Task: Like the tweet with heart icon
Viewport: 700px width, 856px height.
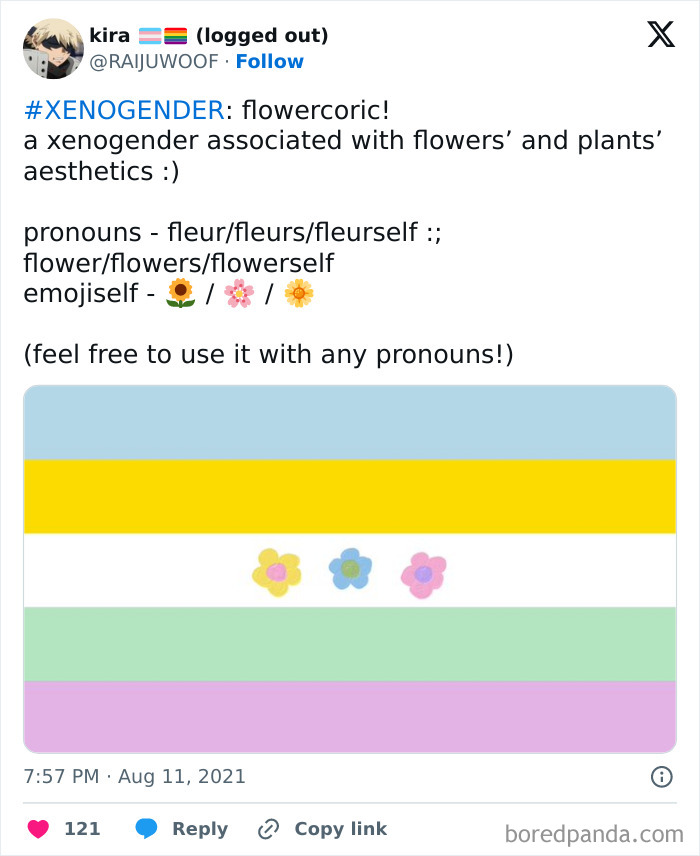Action: 38,829
